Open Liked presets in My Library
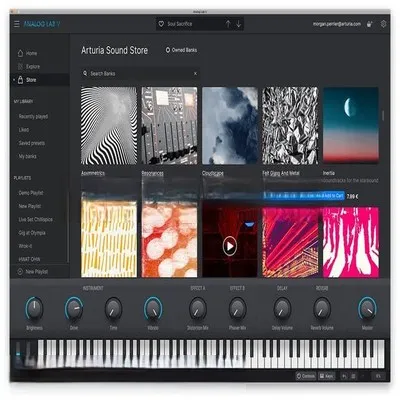The image size is (400, 400). tap(24, 130)
